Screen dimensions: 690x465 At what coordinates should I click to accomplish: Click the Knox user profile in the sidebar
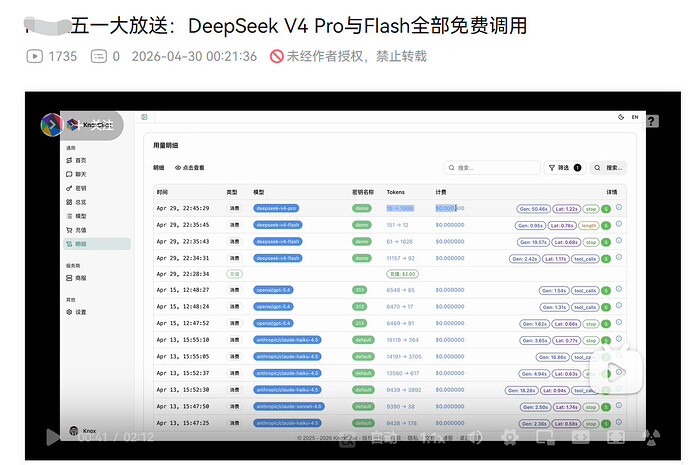(83, 431)
